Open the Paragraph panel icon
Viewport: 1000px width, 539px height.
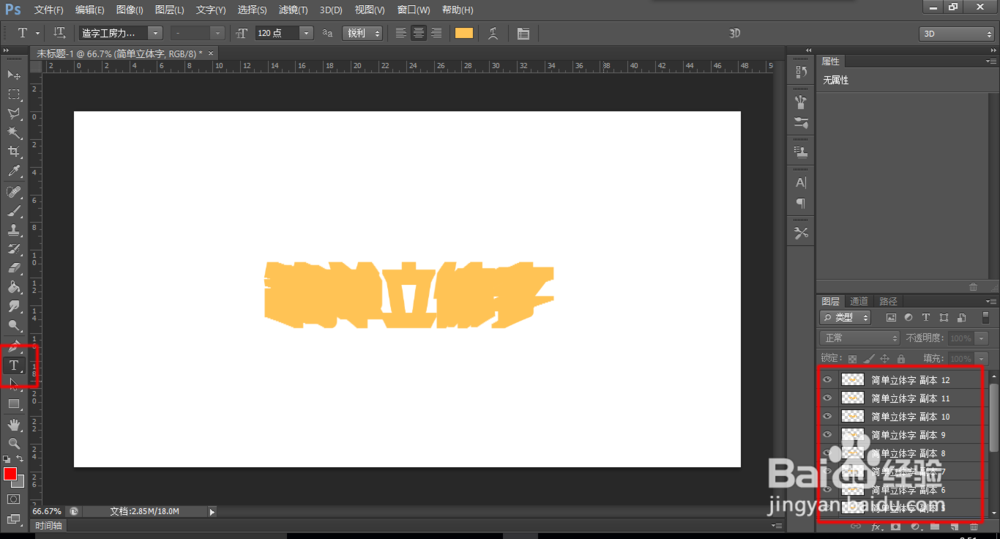point(801,203)
